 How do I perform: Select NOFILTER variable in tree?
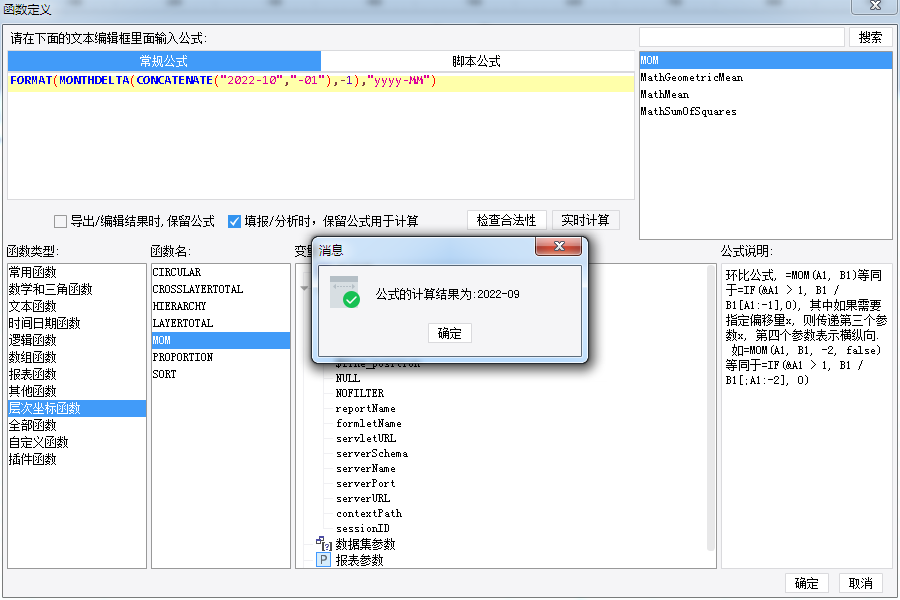360,393
